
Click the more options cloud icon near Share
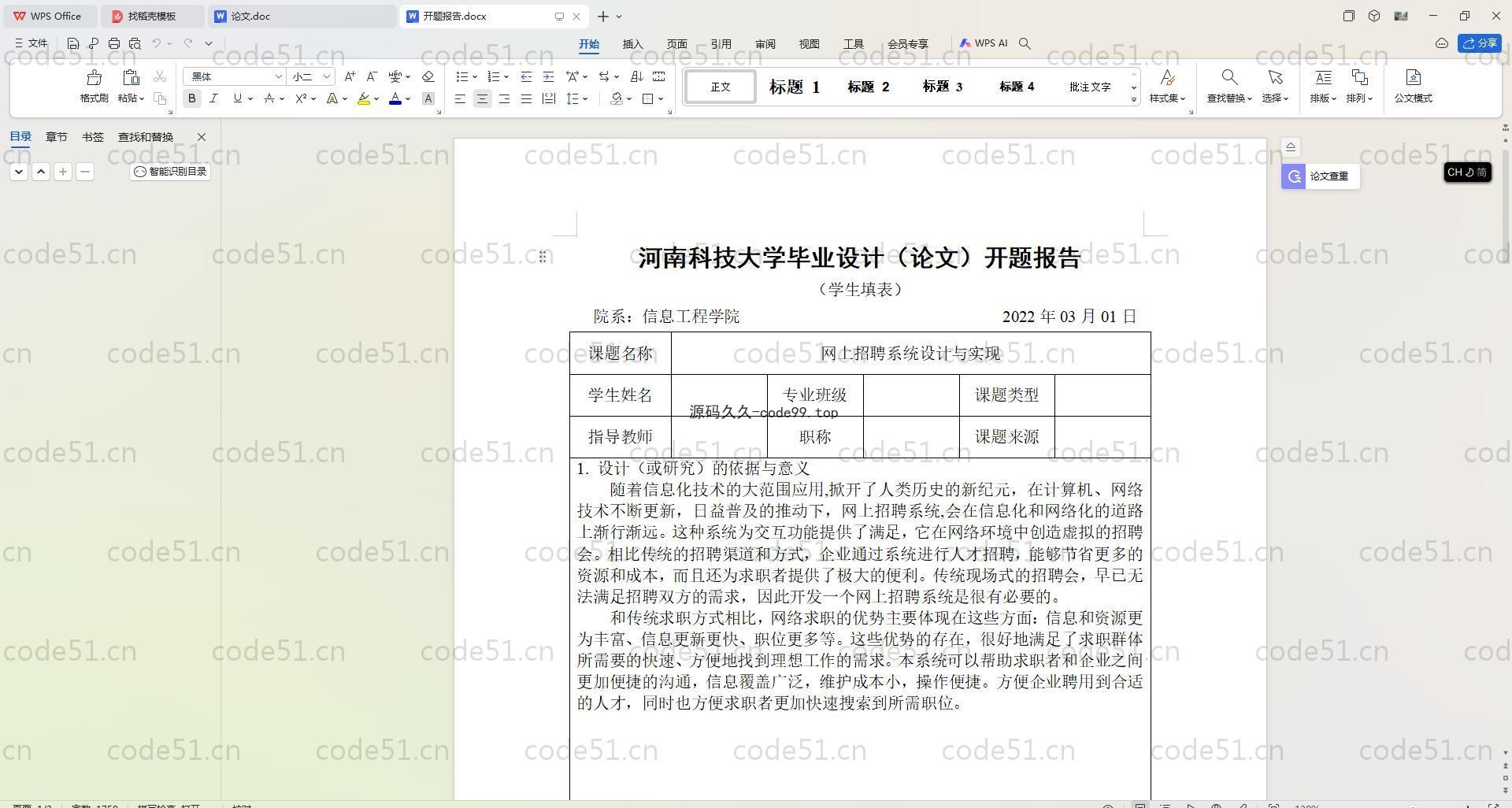[1442, 43]
